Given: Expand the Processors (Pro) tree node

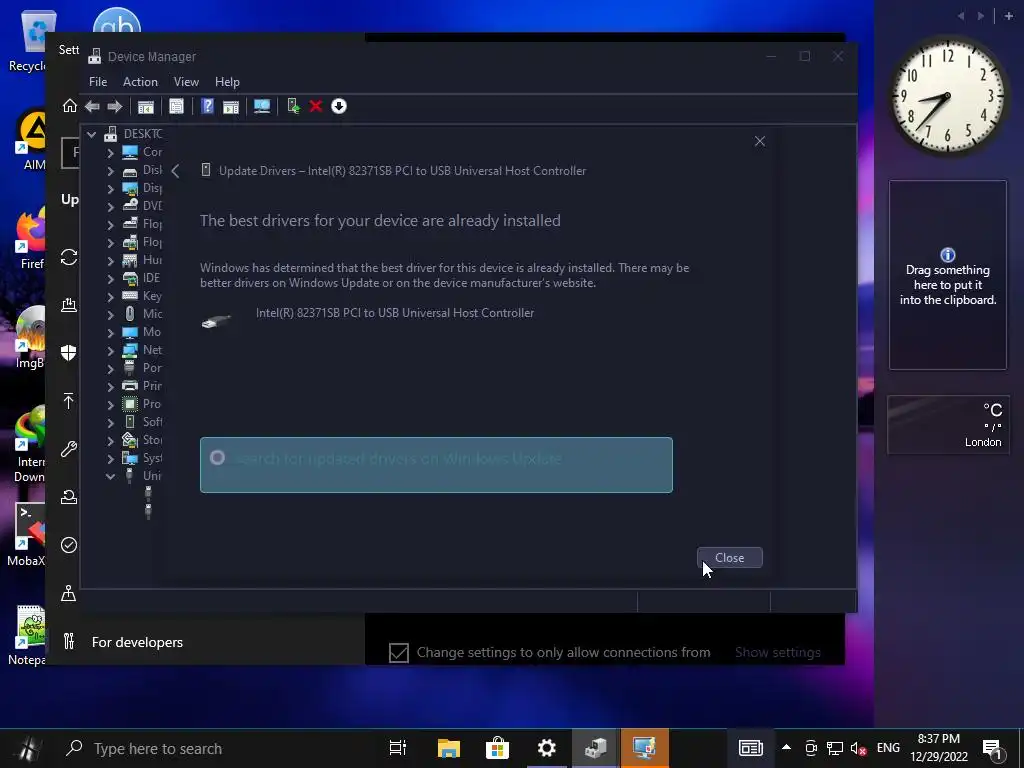Looking at the screenshot, I should (x=110, y=405).
